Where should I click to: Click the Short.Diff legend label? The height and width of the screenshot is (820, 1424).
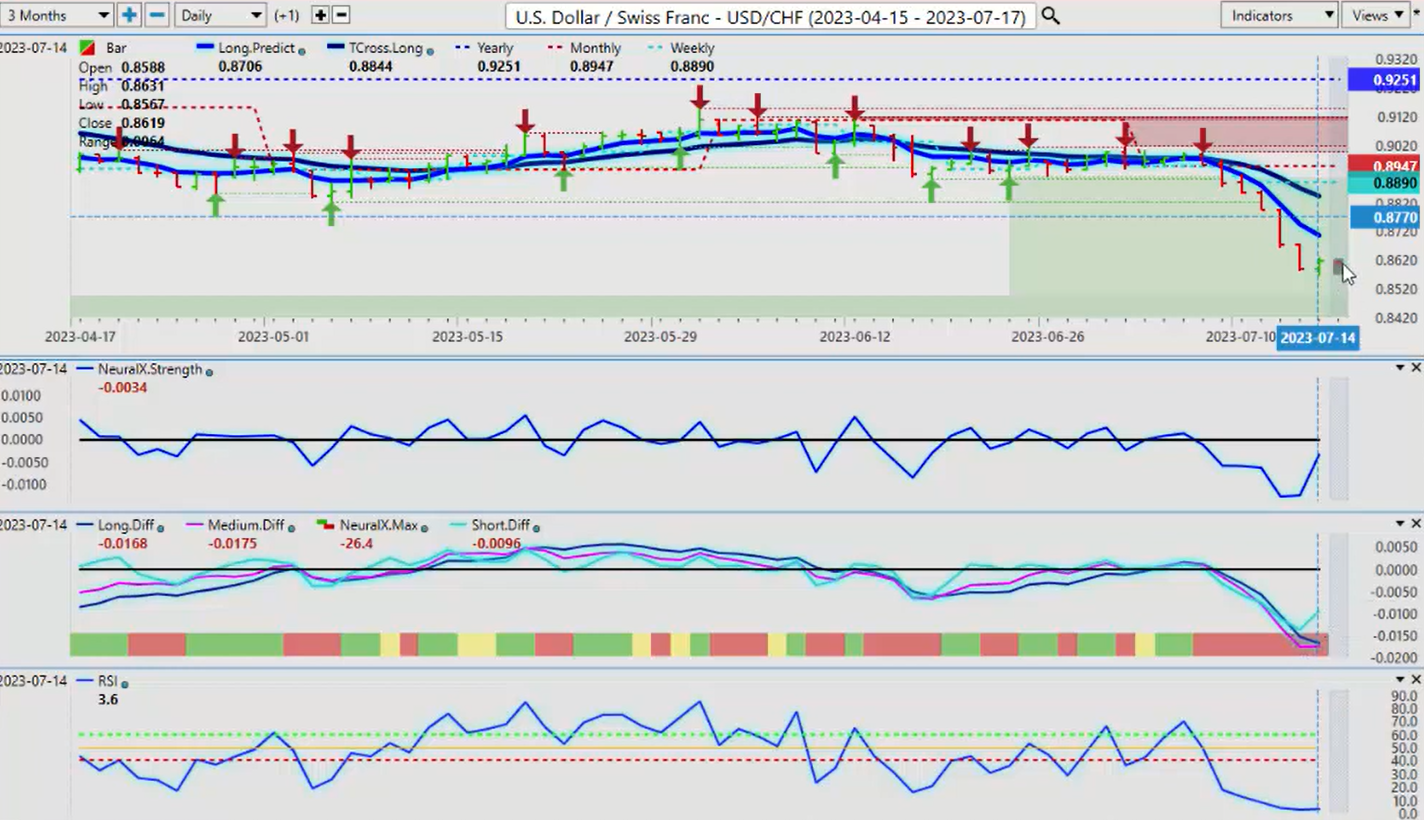(501, 525)
